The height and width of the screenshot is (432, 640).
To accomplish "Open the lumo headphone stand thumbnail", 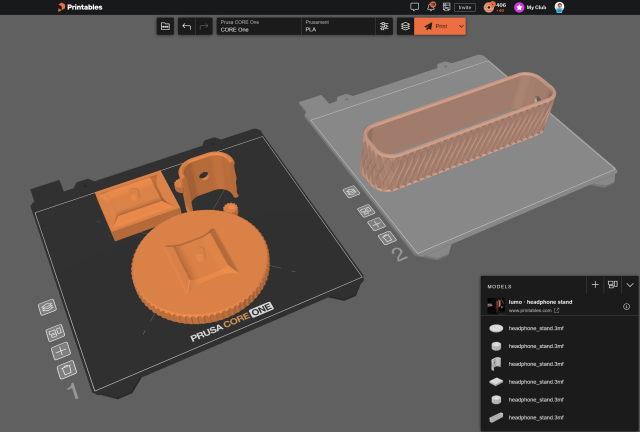I will pyautogui.click(x=496, y=306).
